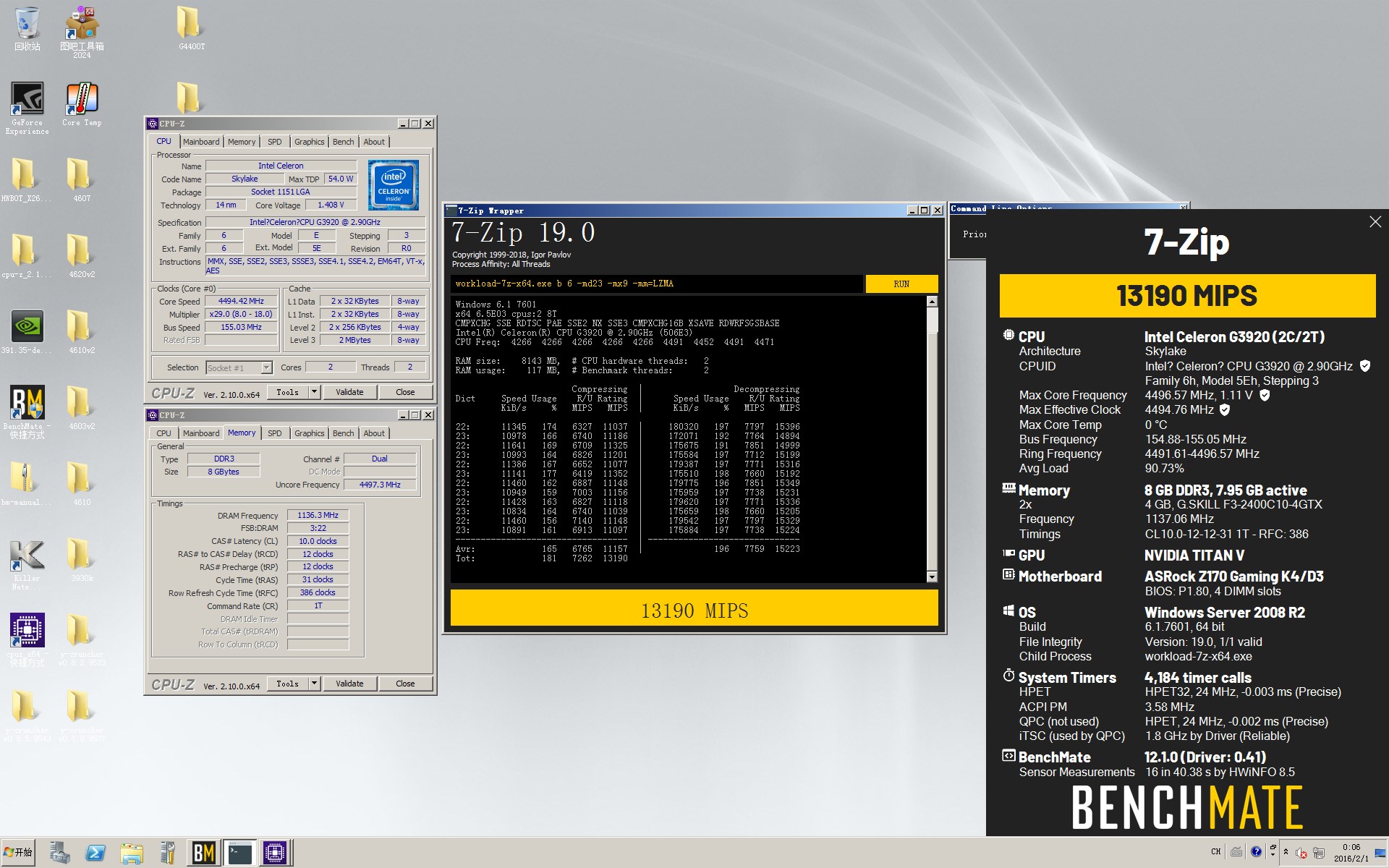
Task: Open the Socket #1 selection dropdown
Action: coord(239,367)
